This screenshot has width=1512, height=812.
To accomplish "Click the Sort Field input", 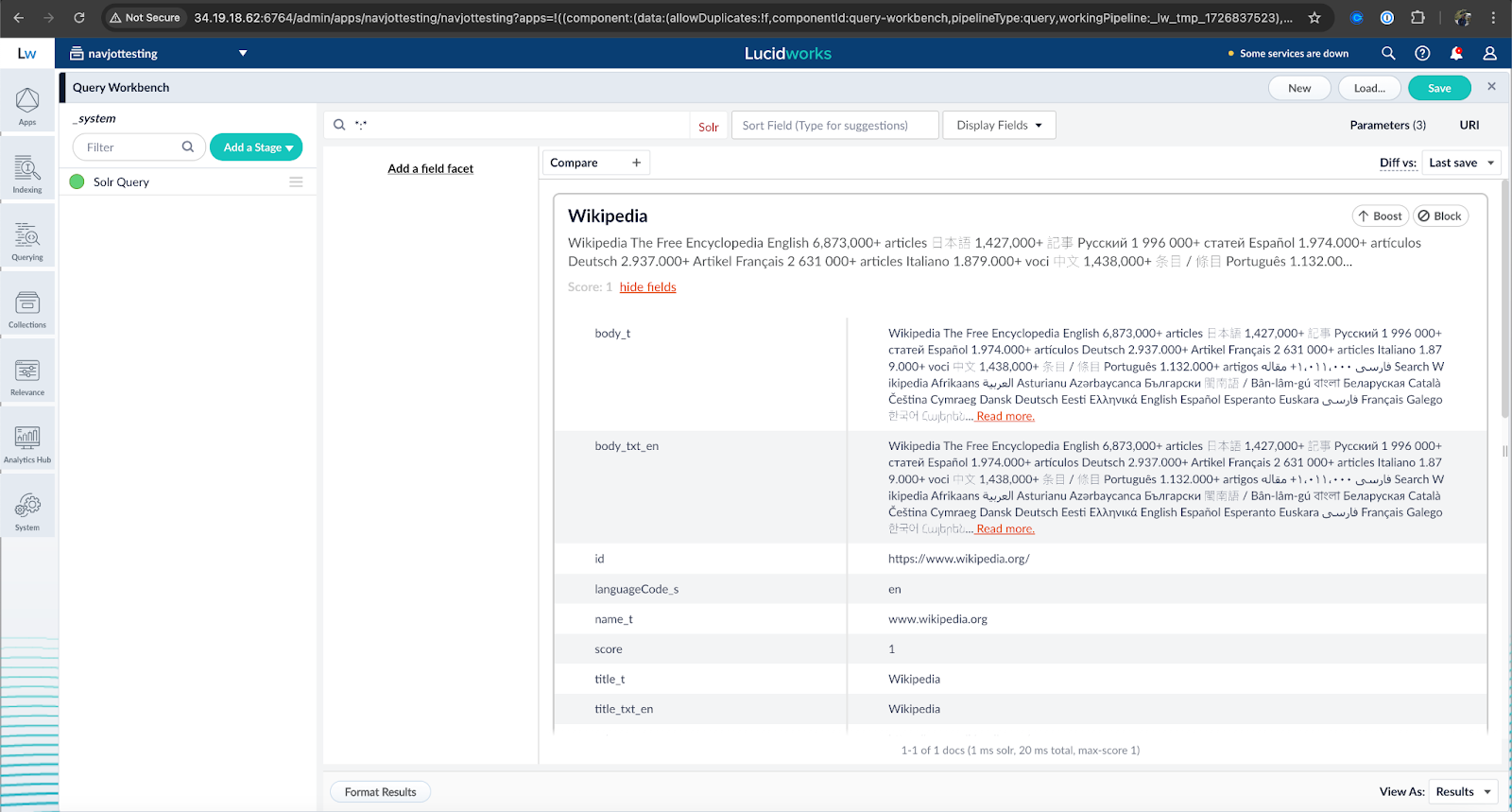I will tap(835, 125).
